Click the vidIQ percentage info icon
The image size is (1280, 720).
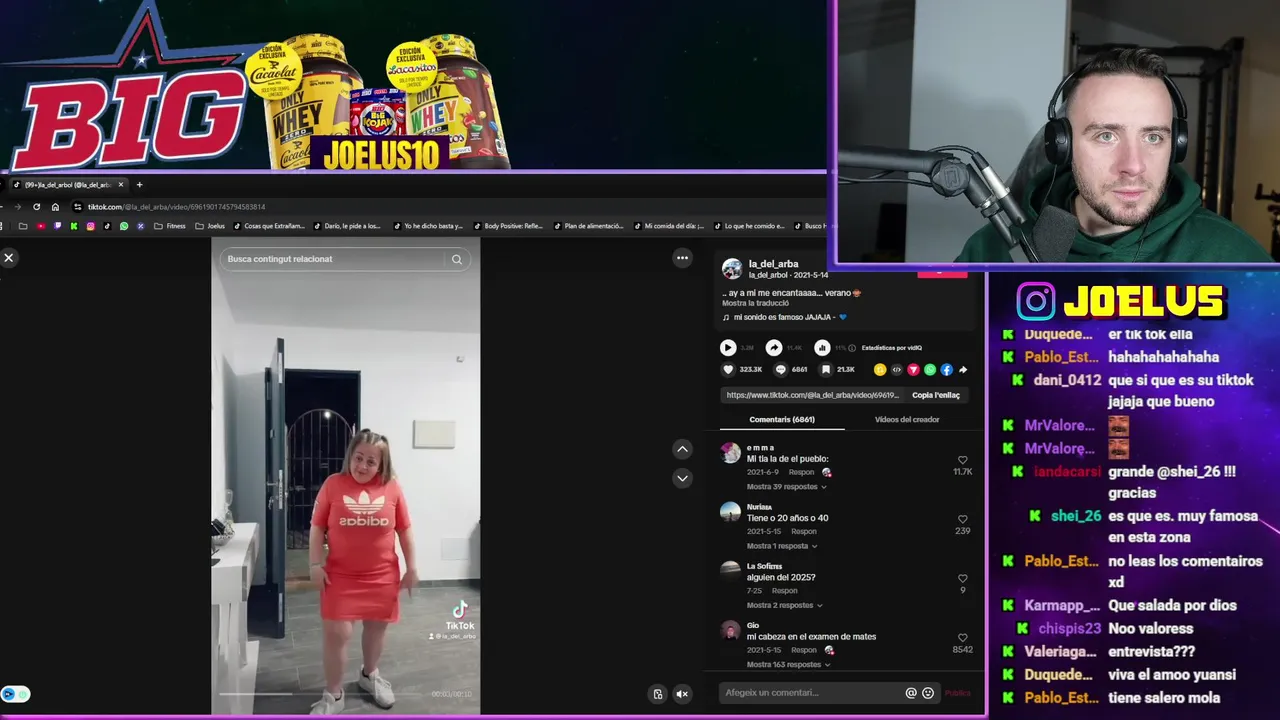pyautogui.click(x=852, y=348)
